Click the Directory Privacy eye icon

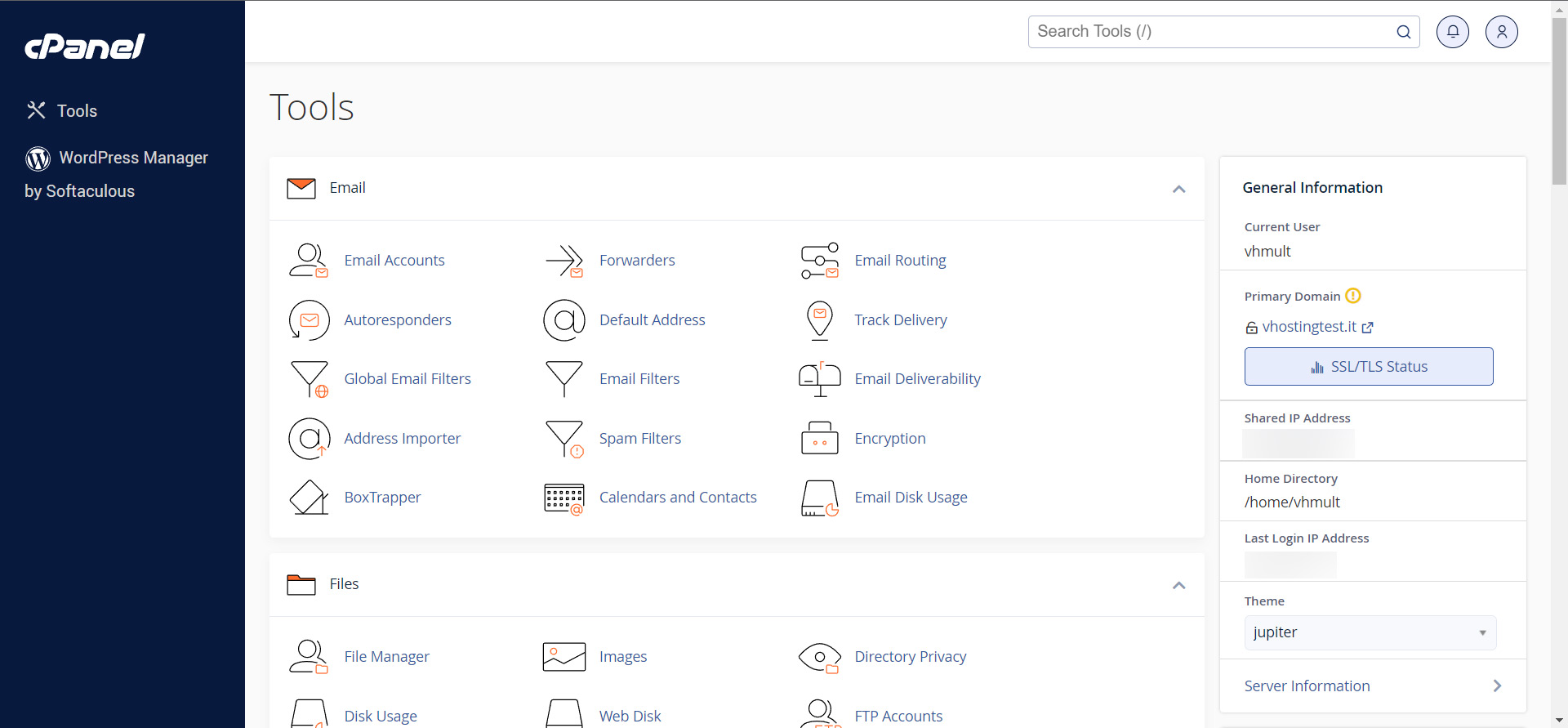click(x=820, y=657)
